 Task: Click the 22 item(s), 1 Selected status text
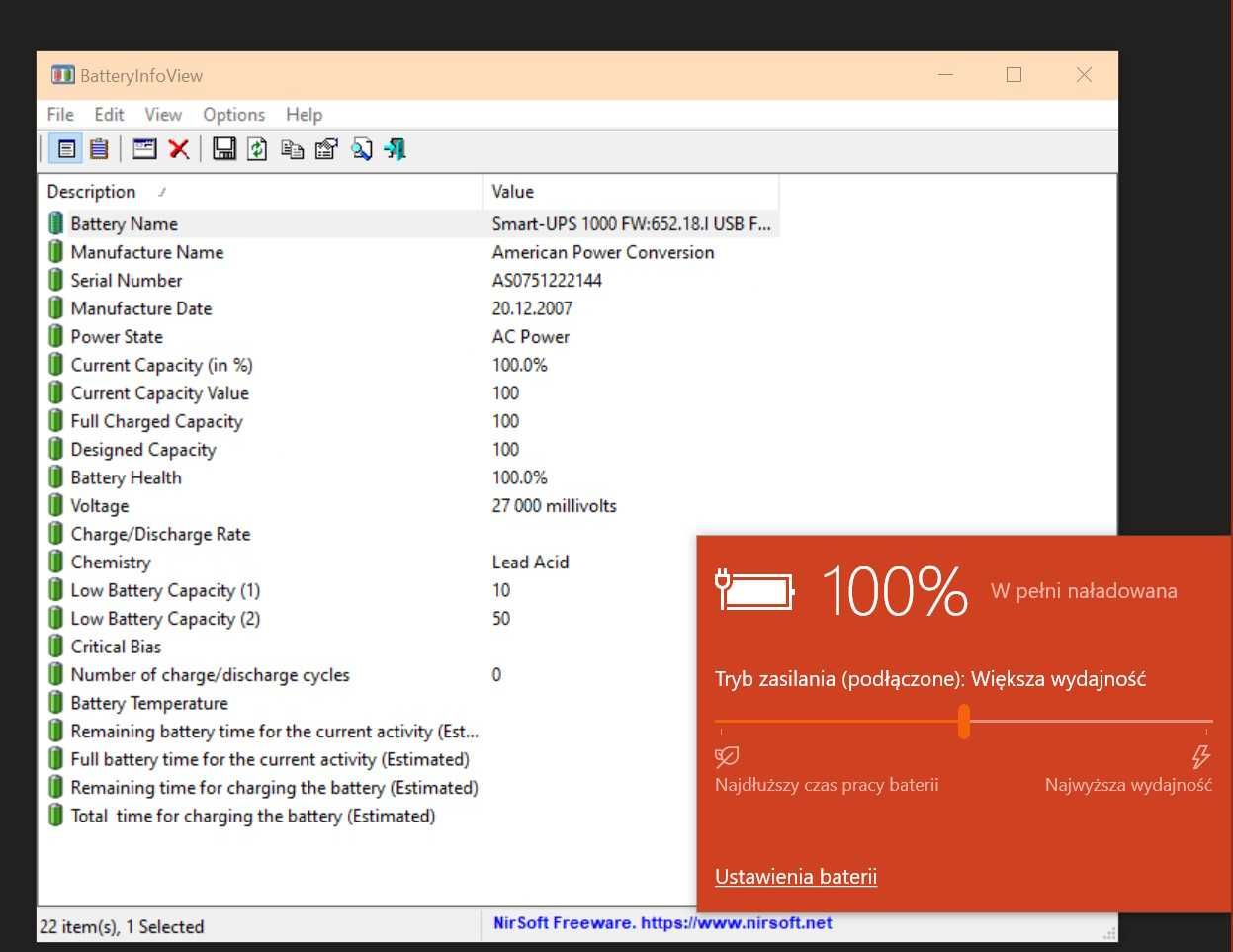pos(122,927)
